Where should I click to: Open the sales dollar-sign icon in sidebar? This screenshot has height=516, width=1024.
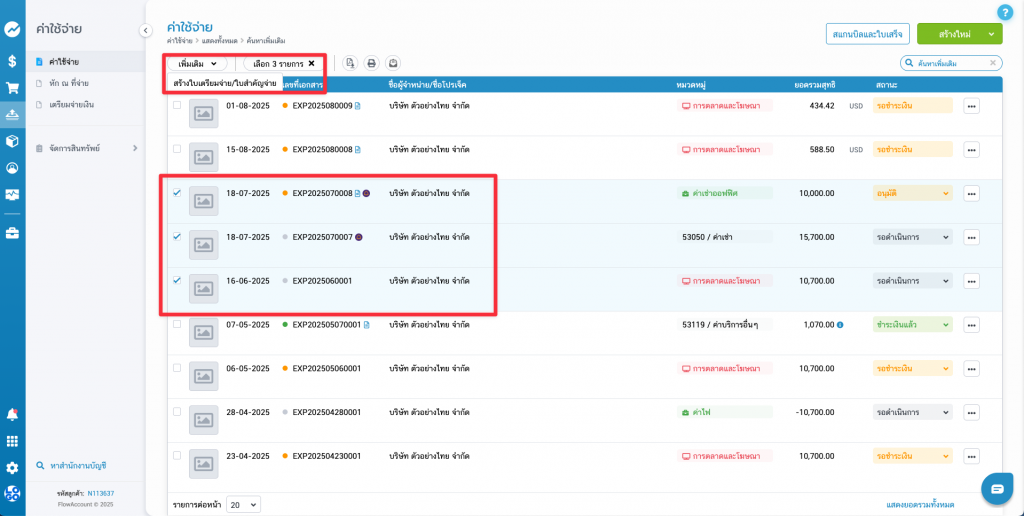[12, 61]
